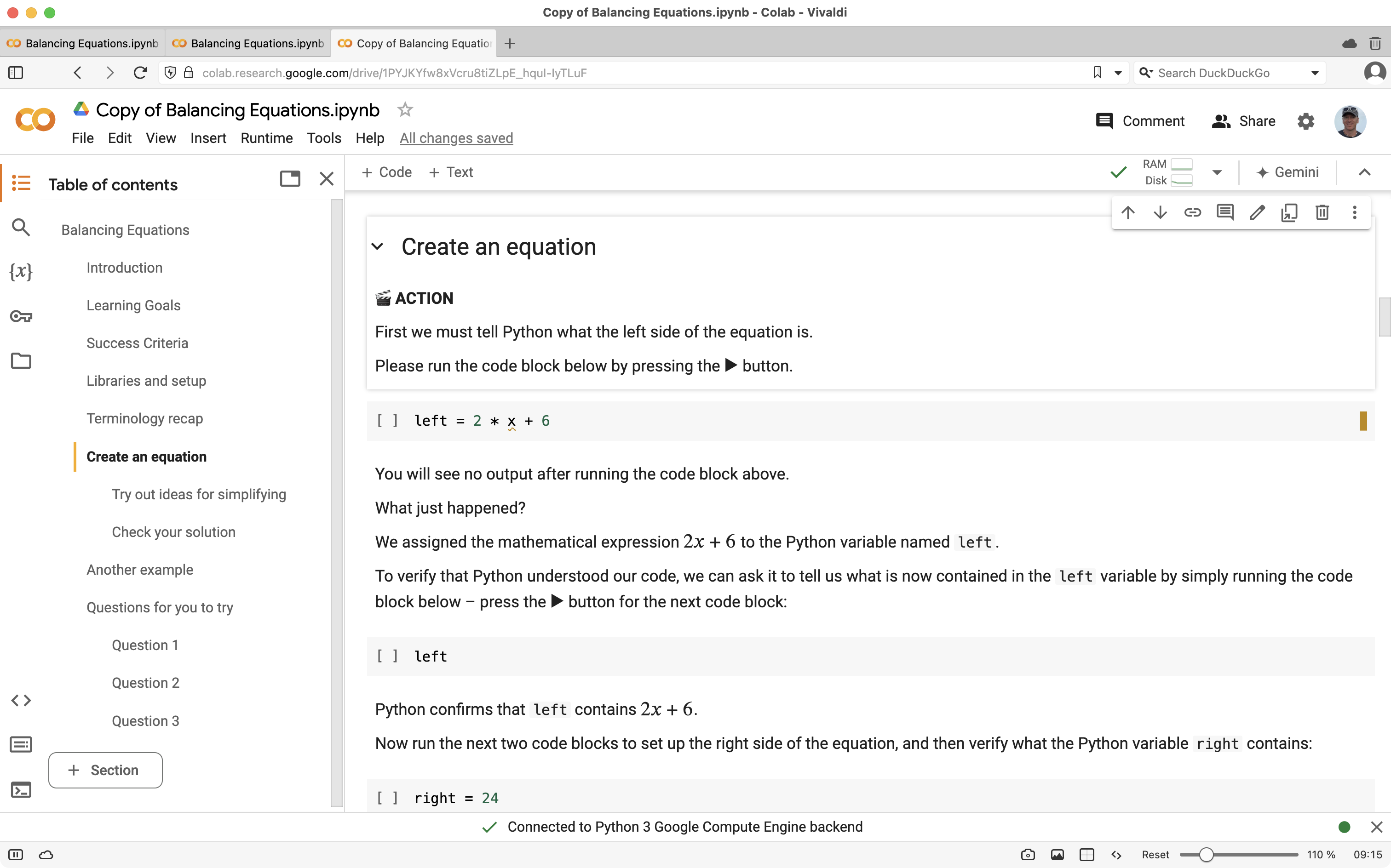This screenshot has width=1391, height=868.
Task: Go to 'Terminology recap' in contents
Action: pos(145,418)
